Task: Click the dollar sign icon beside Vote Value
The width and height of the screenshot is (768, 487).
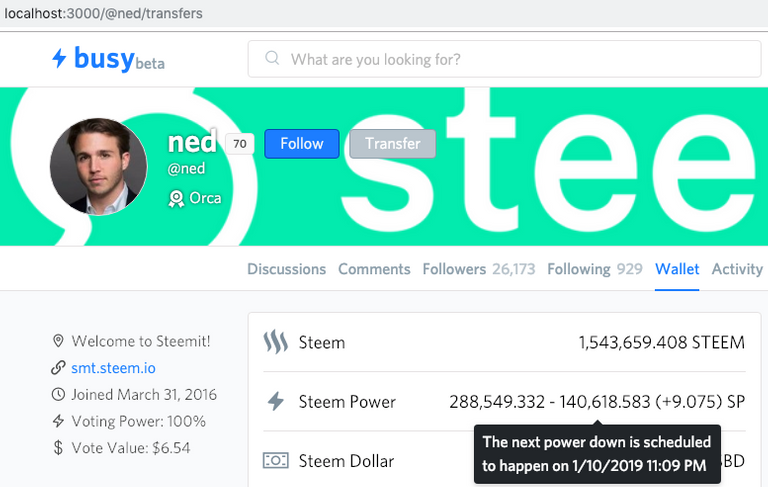Action: 58,448
